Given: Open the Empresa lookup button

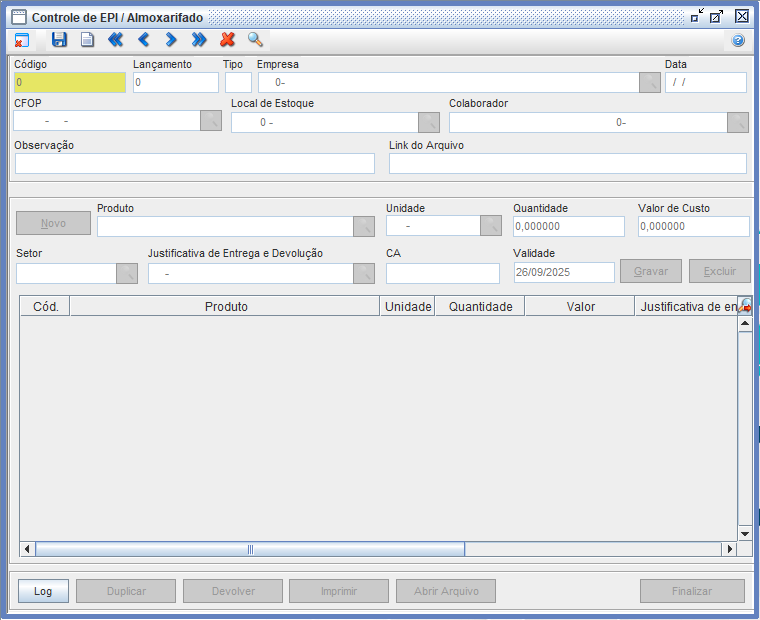Looking at the screenshot, I should coord(649,83).
